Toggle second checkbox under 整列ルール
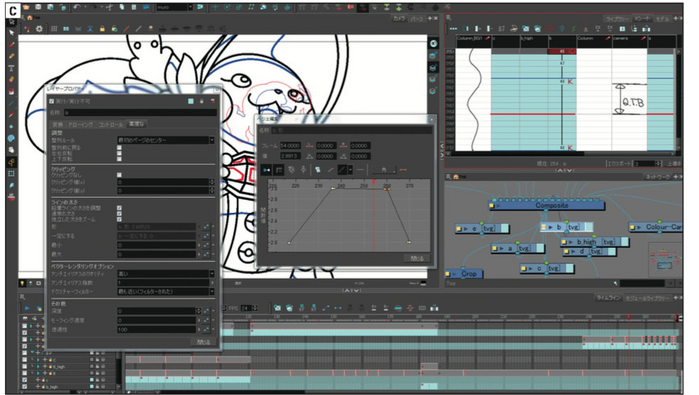This screenshot has height=395, width=699. click(x=119, y=153)
